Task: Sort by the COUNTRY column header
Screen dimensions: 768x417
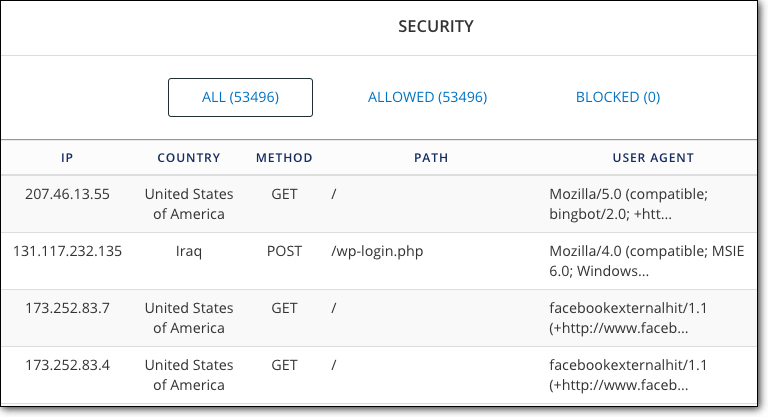Action: pyautogui.click(x=189, y=158)
